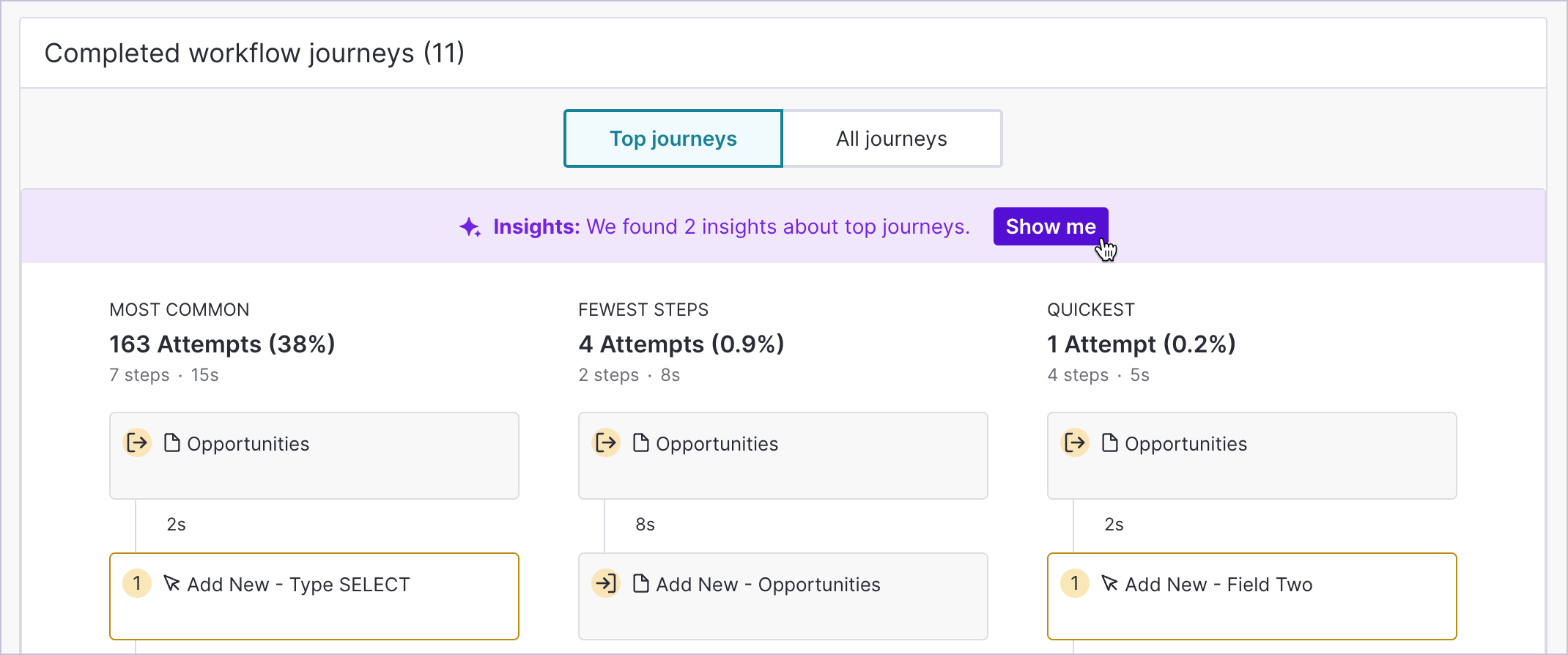The width and height of the screenshot is (1568, 655).
Task: Switch to the Top journeys tab
Action: pyautogui.click(x=673, y=138)
